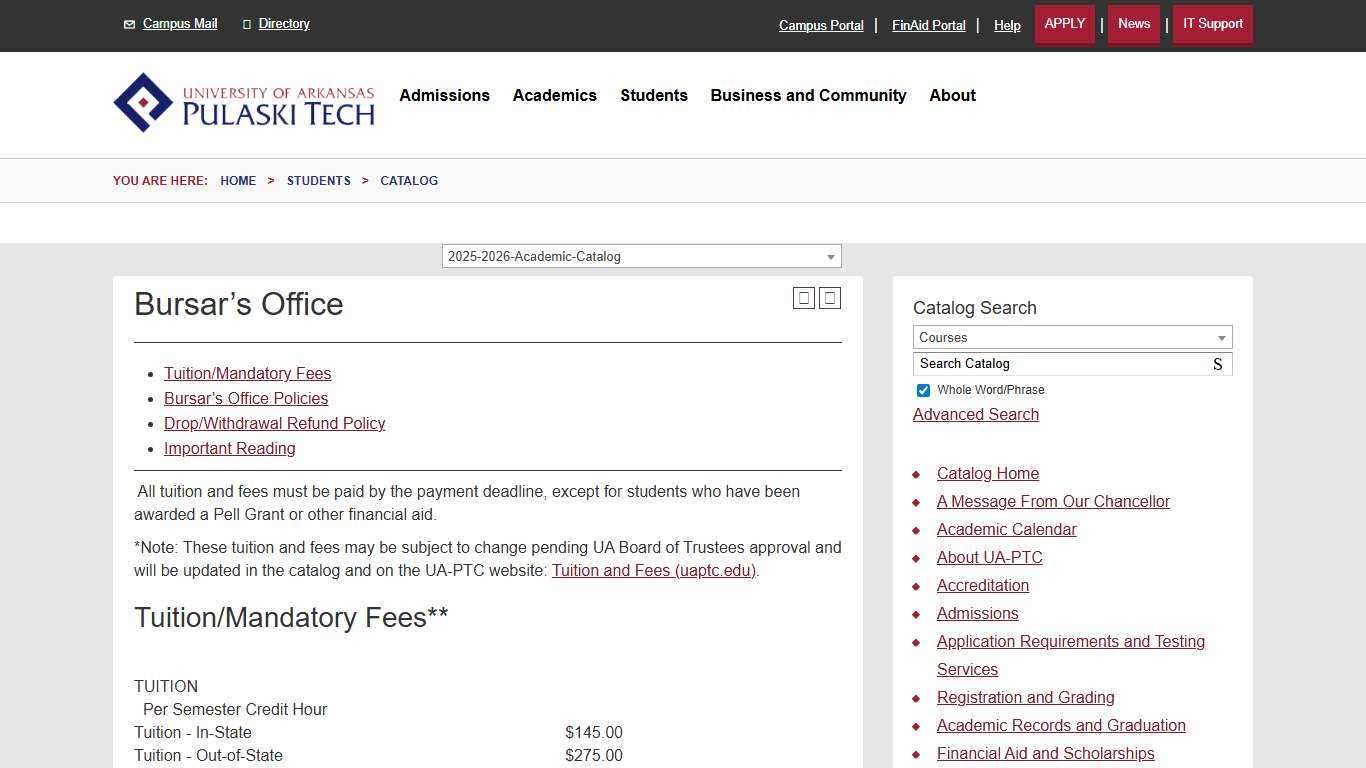Image resolution: width=1366 pixels, height=768 pixels.
Task: Click the left square icon beside Bursar's Office heading
Action: (803, 298)
